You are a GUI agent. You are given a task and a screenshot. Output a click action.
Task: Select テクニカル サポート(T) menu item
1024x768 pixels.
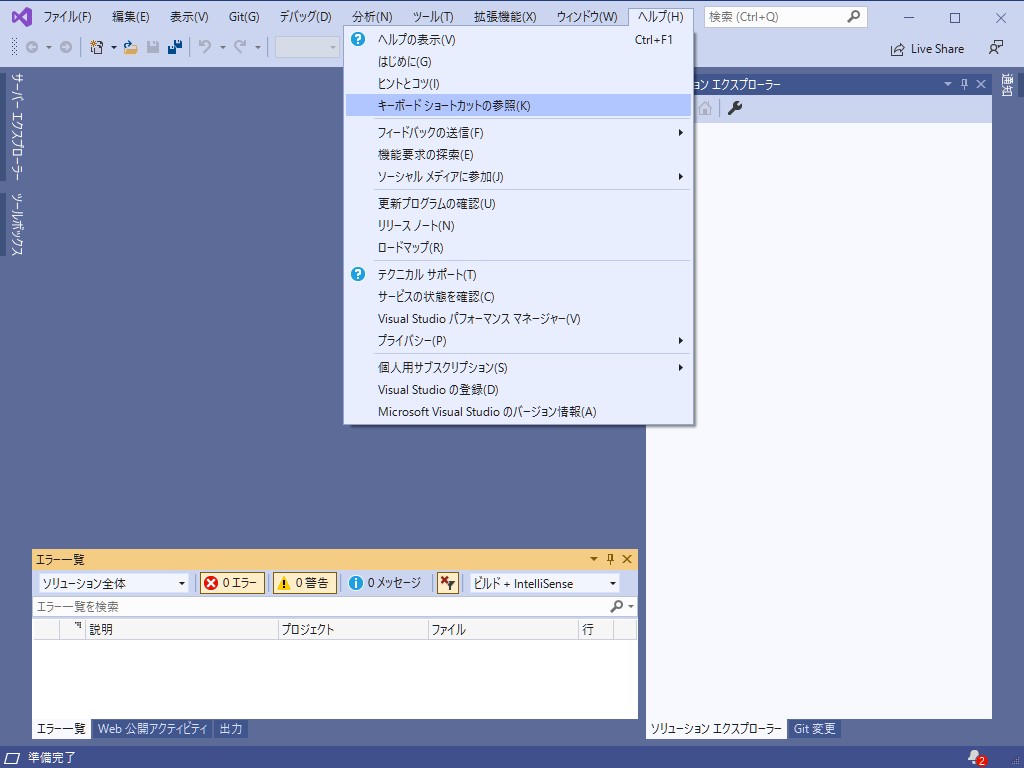click(518, 275)
